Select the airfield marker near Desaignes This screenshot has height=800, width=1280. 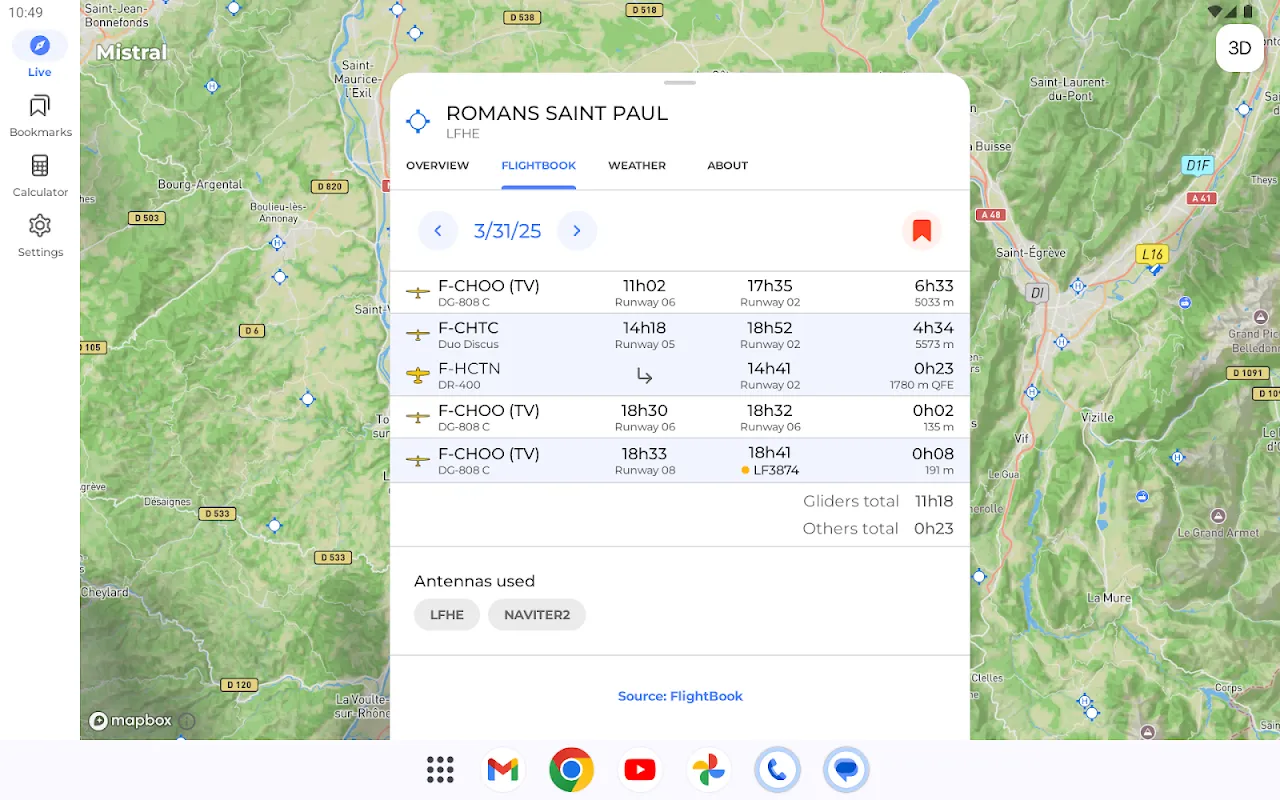tap(274, 526)
